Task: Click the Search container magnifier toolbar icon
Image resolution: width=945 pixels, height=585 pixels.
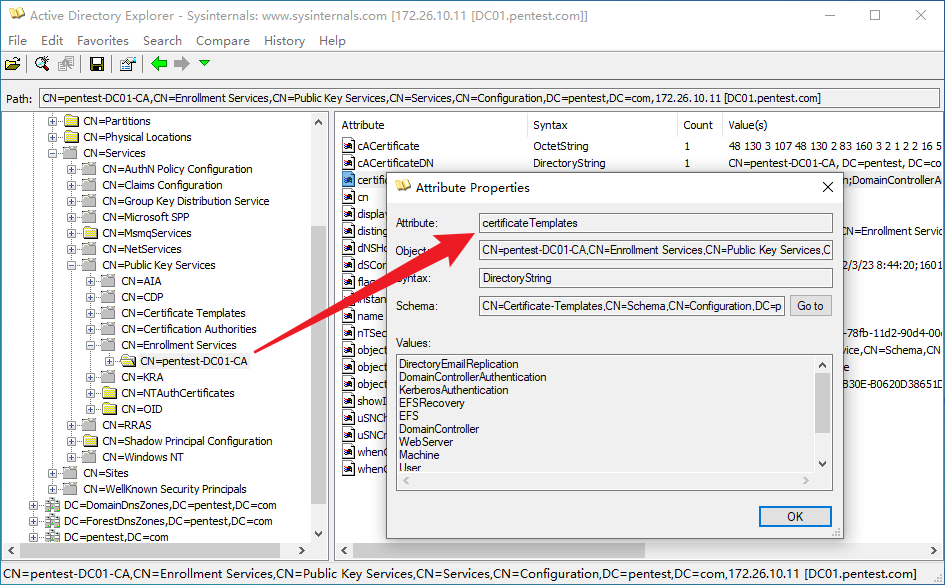Action: [42, 64]
